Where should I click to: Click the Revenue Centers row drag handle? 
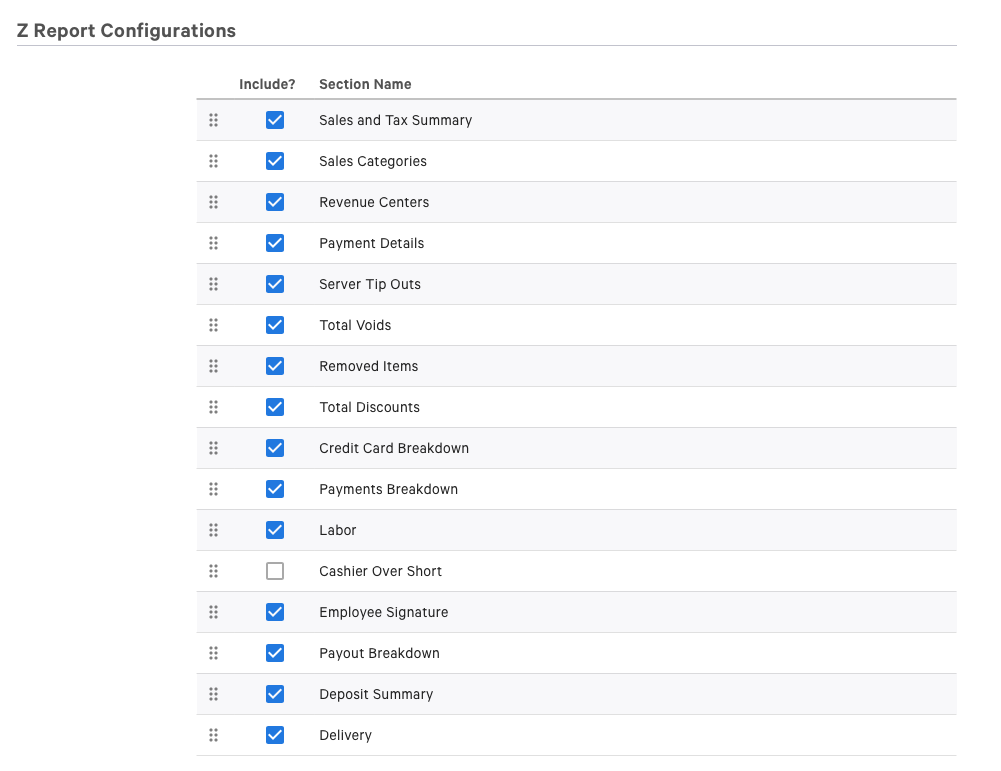(213, 202)
